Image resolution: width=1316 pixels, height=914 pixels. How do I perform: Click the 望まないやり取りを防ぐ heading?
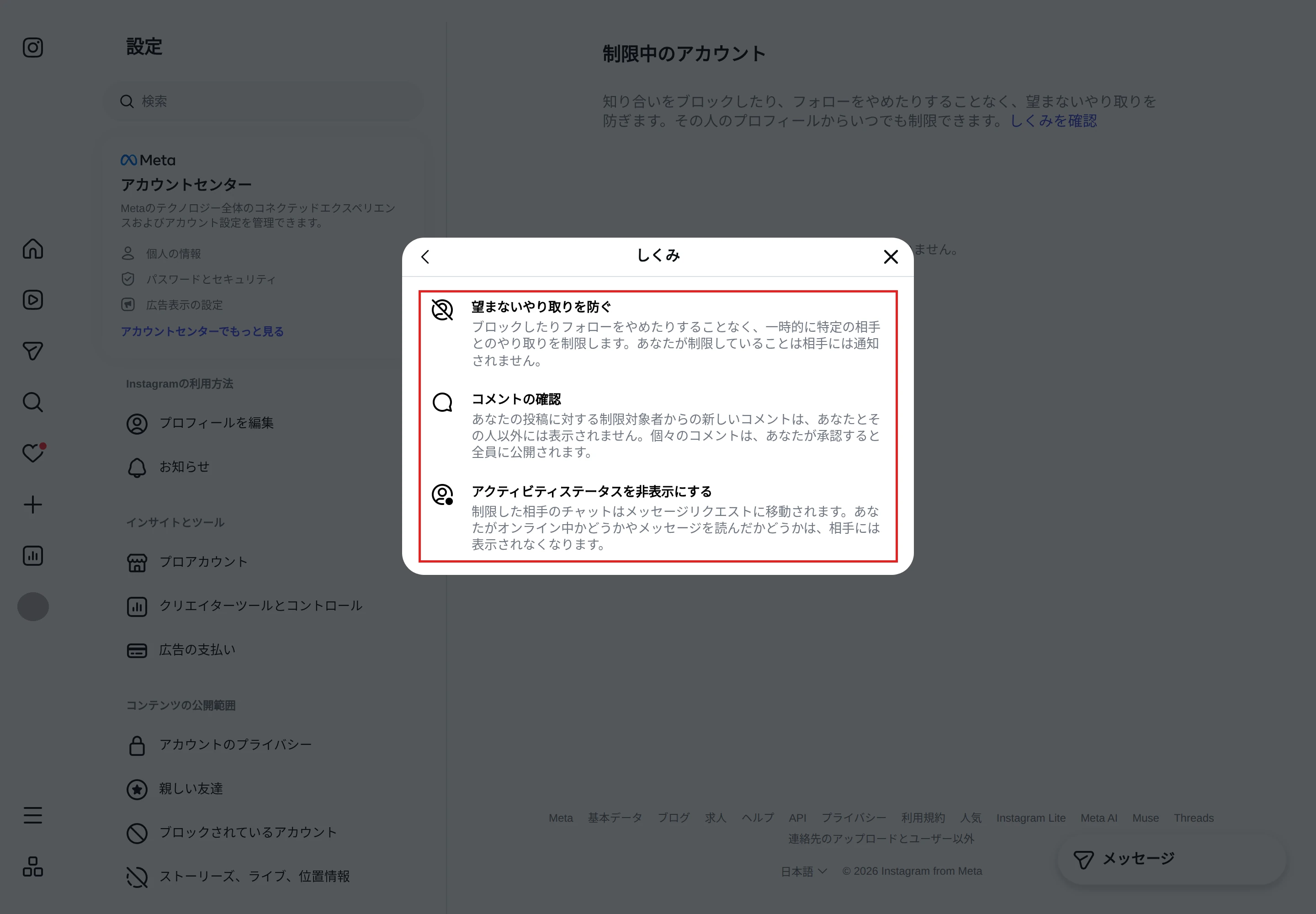click(x=541, y=307)
